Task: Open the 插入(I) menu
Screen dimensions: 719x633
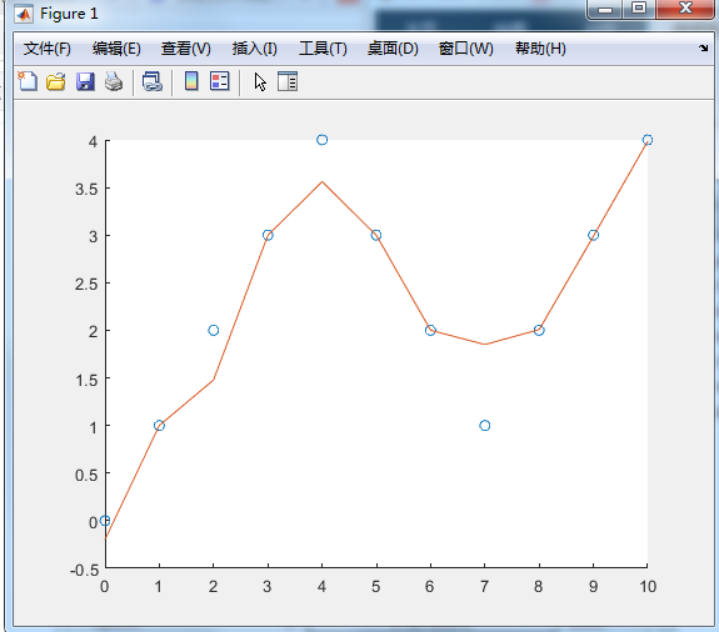Action: coord(254,48)
